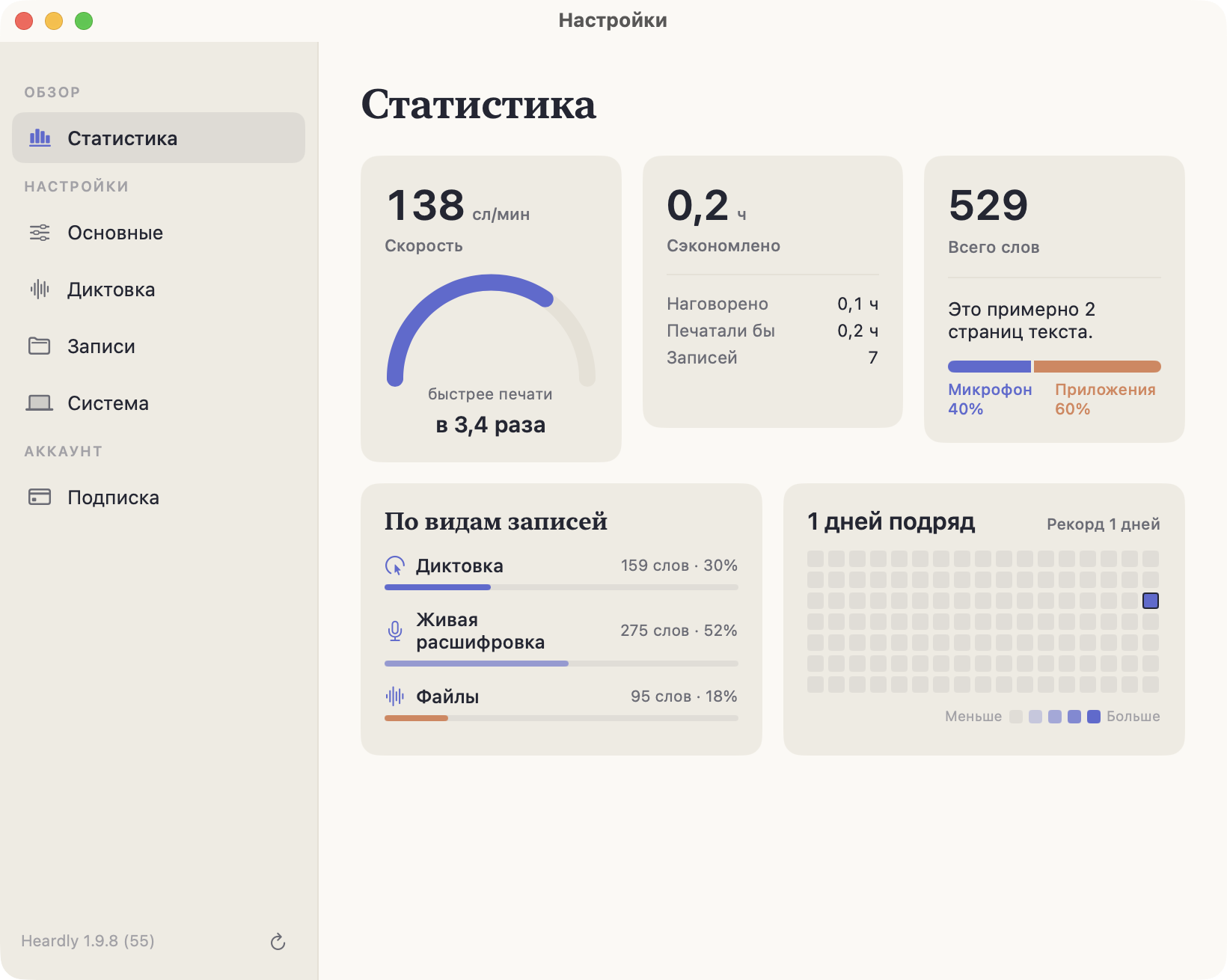
Task: Click the Печатали бы row label
Action: pyautogui.click(x=720, y=331)
